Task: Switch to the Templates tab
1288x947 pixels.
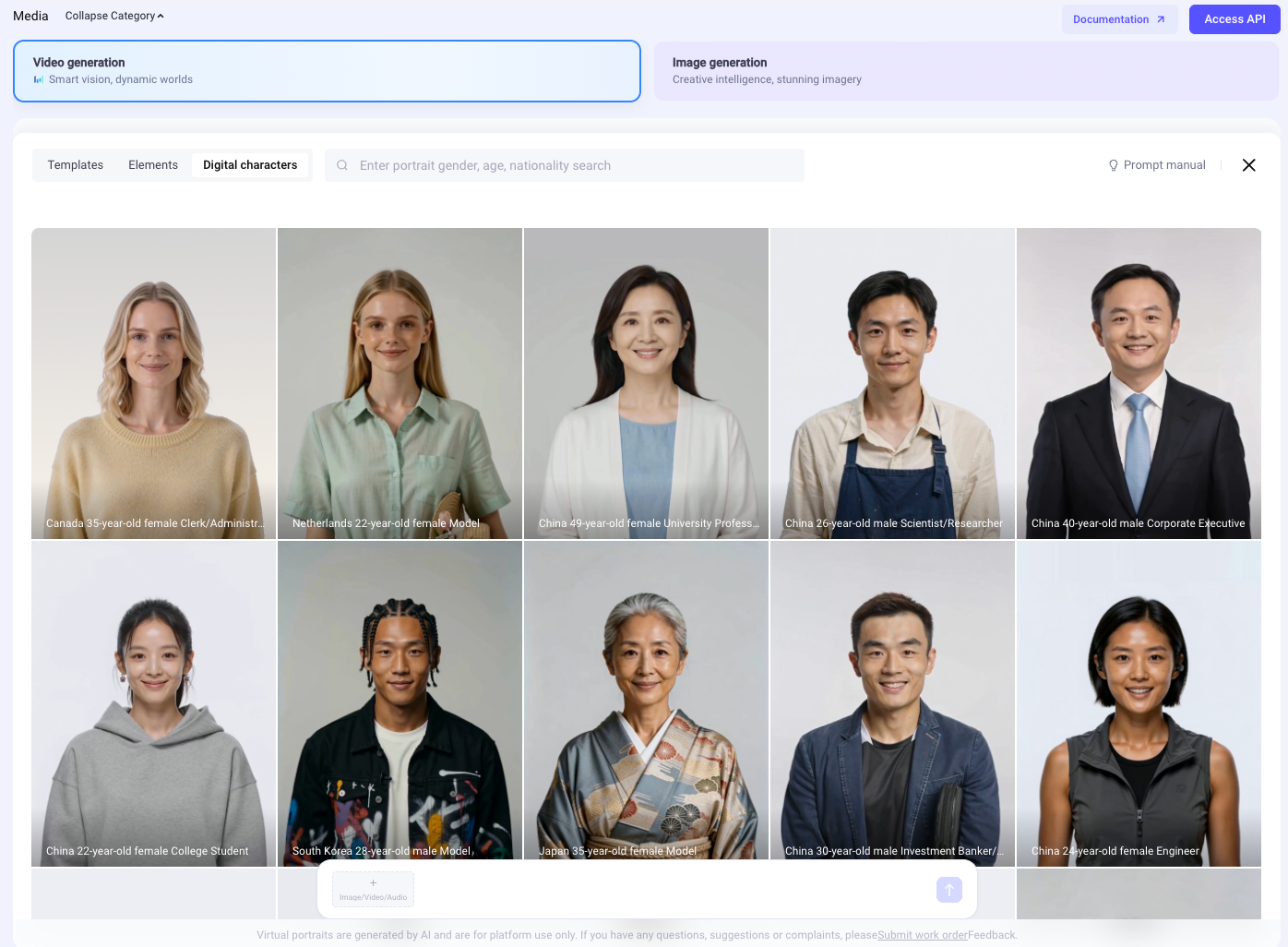Action: coord(76,165)
